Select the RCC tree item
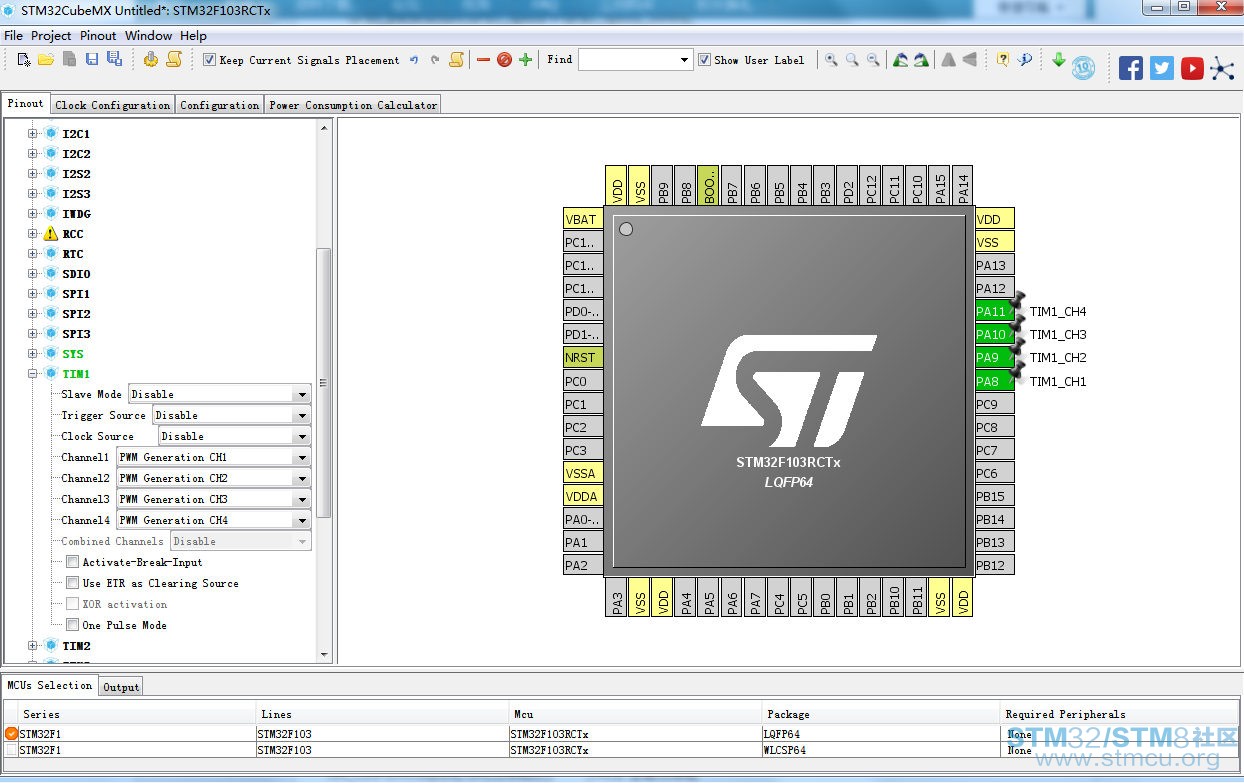This screenshot has width=1244, height=783. [73, 234]
